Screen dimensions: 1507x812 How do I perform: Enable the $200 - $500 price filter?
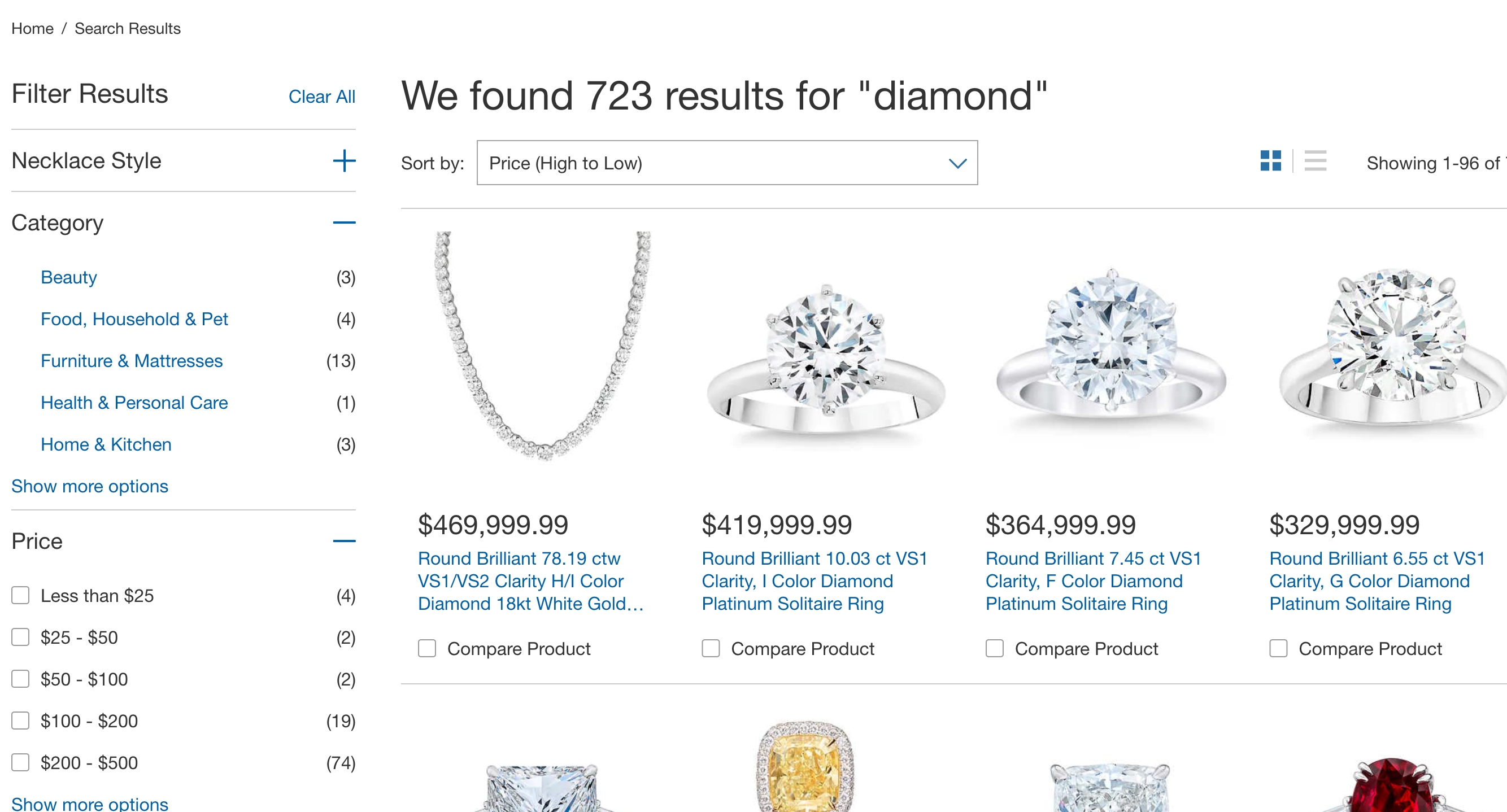[20, 762]
